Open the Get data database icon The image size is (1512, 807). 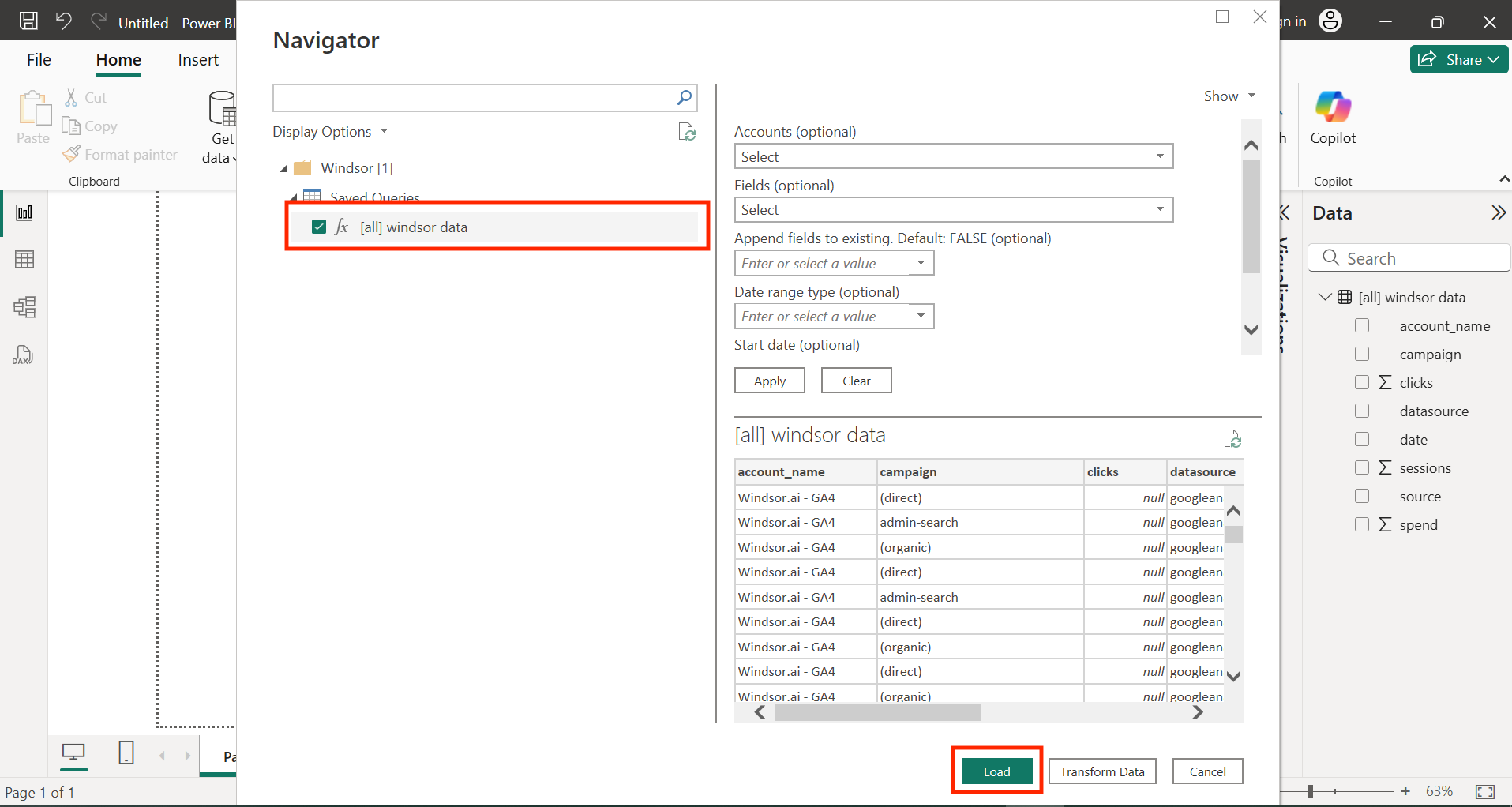click(x=222, y=109)
